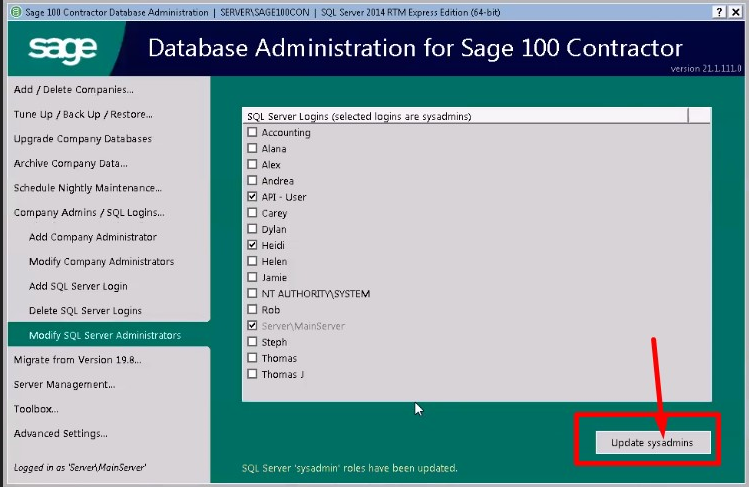The image size is (749, 487).
Task: Check the Accounting login checkbox
Action: point(252,132)
